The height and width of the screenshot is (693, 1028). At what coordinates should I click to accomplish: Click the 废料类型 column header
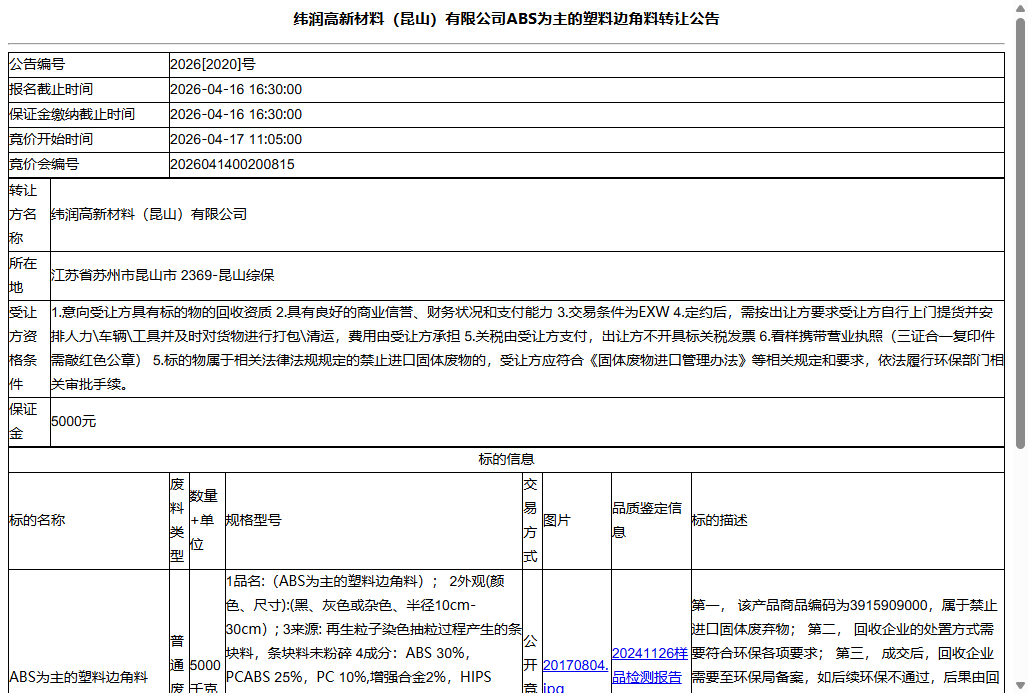(179, 521)
